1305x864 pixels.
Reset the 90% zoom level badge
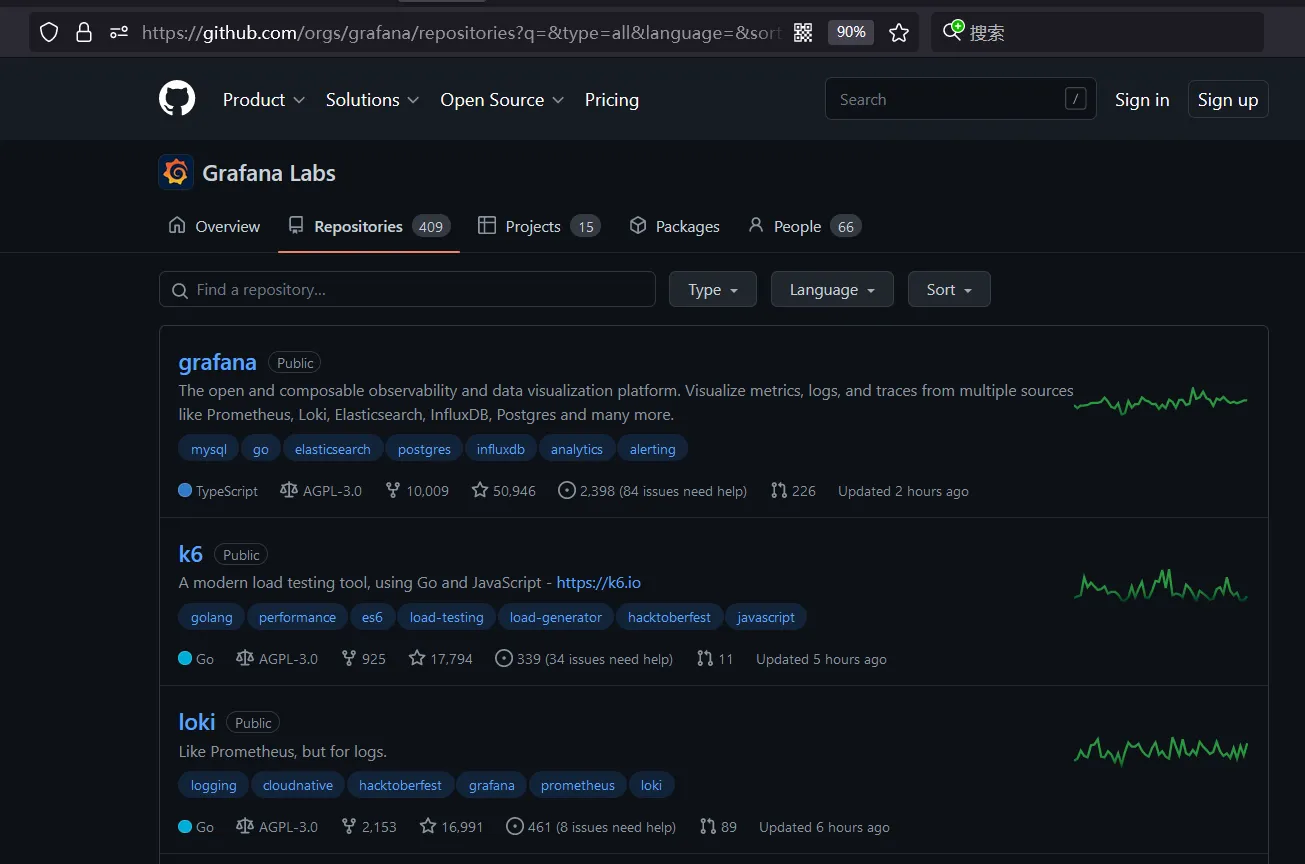coord(851,32)
